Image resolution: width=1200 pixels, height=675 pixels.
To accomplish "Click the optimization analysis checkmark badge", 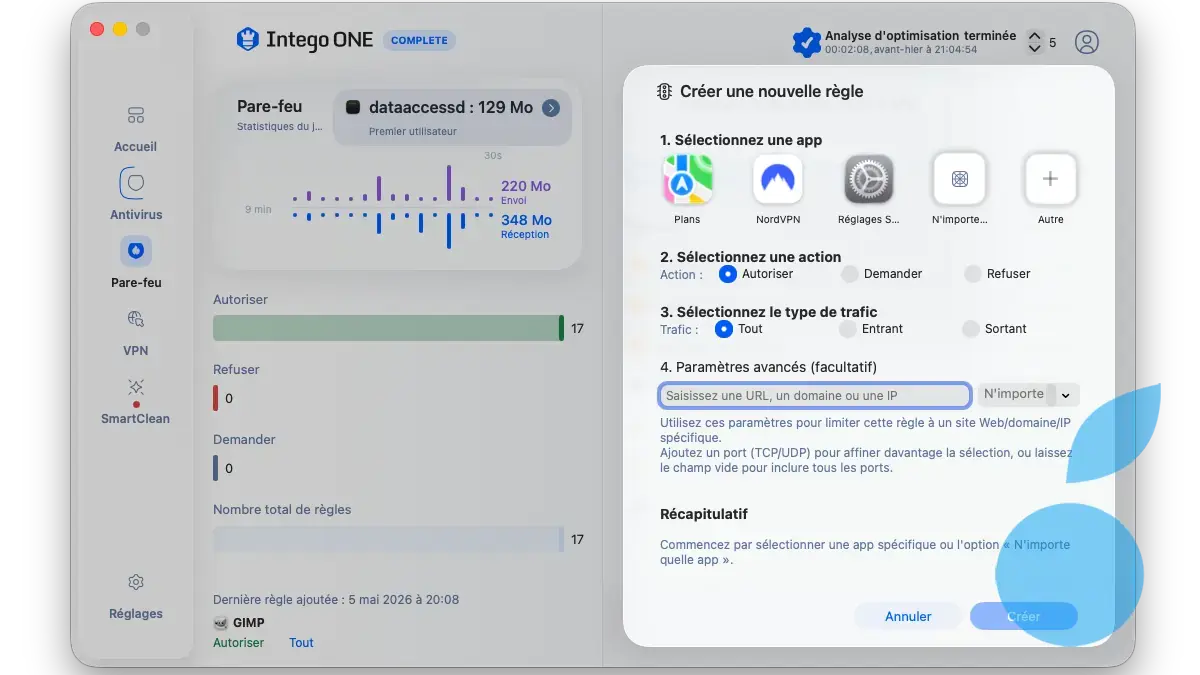I will click(806, 42).
